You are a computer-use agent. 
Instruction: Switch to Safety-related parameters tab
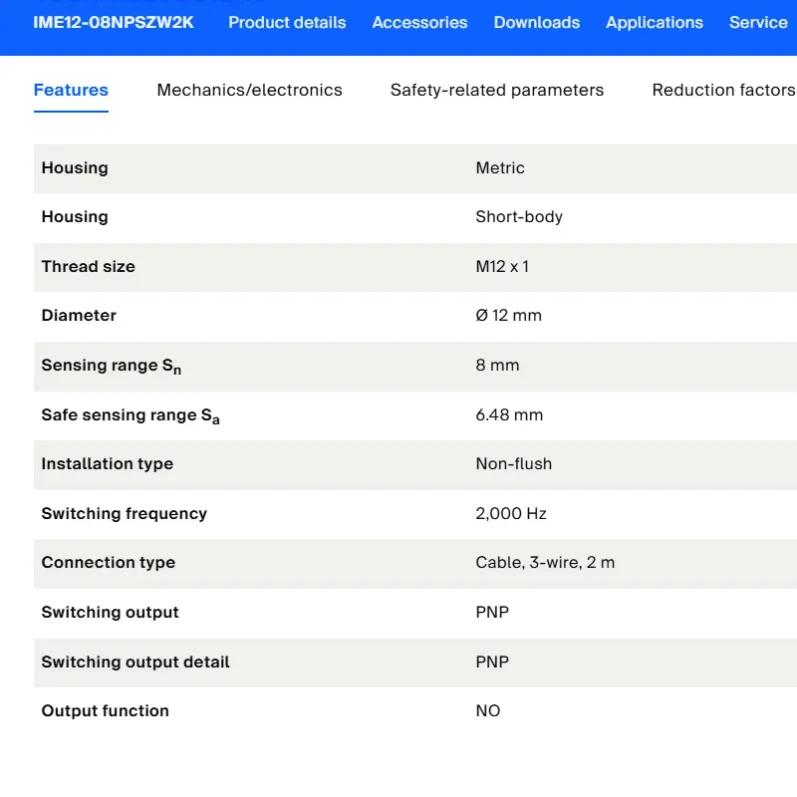(x=497, y=90)
